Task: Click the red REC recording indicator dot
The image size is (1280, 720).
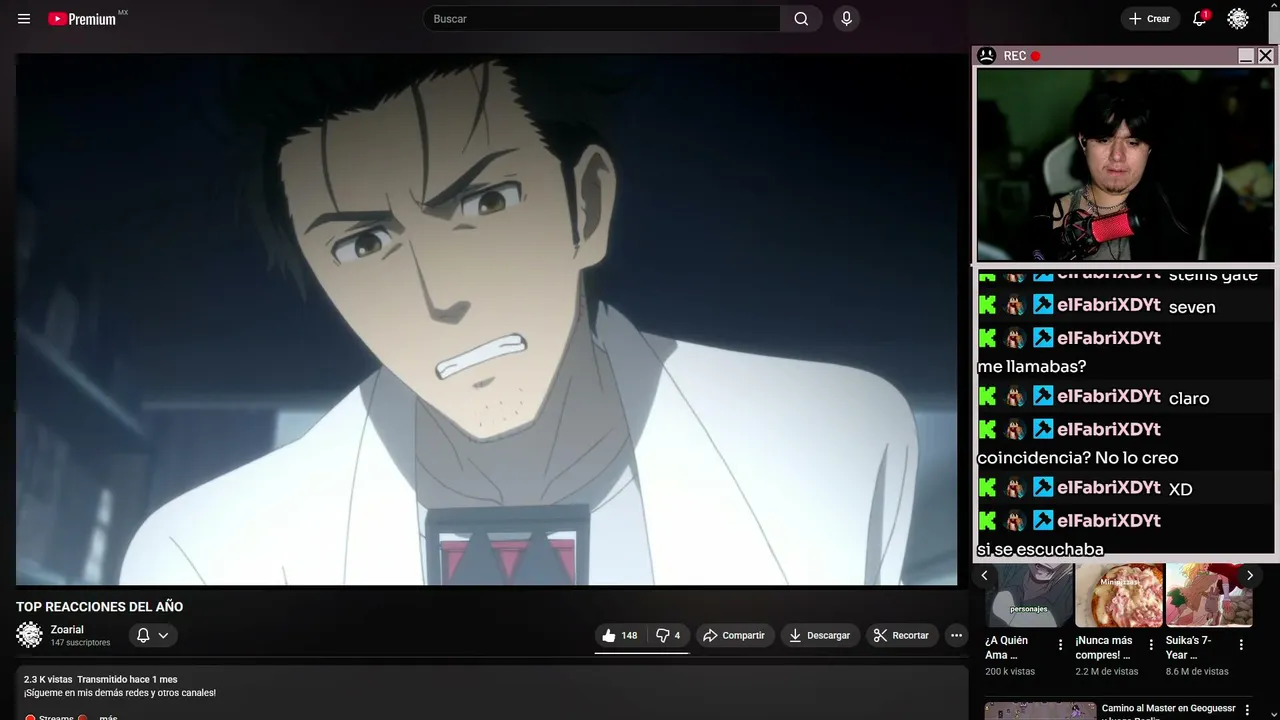Action: coord(1036,56)
